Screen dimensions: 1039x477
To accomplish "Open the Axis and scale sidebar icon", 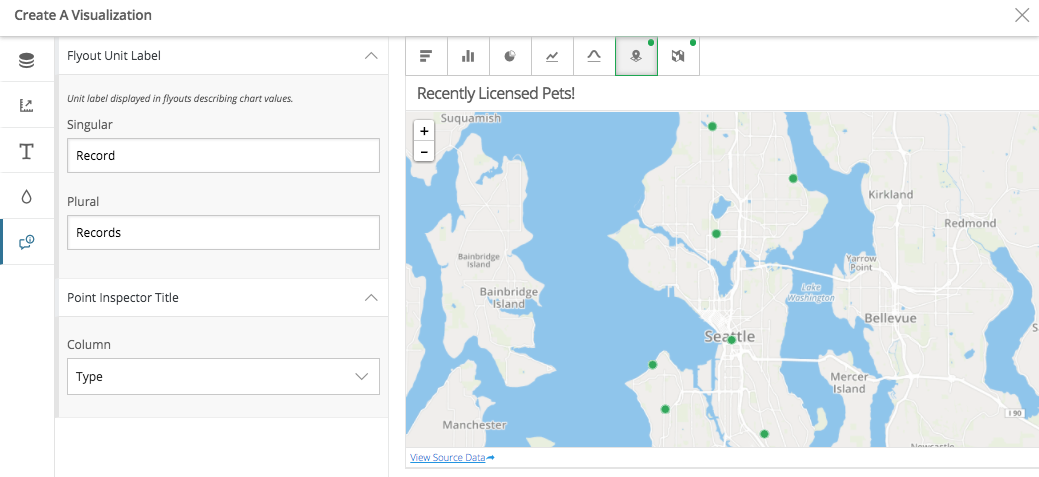I will click(27, 105).
